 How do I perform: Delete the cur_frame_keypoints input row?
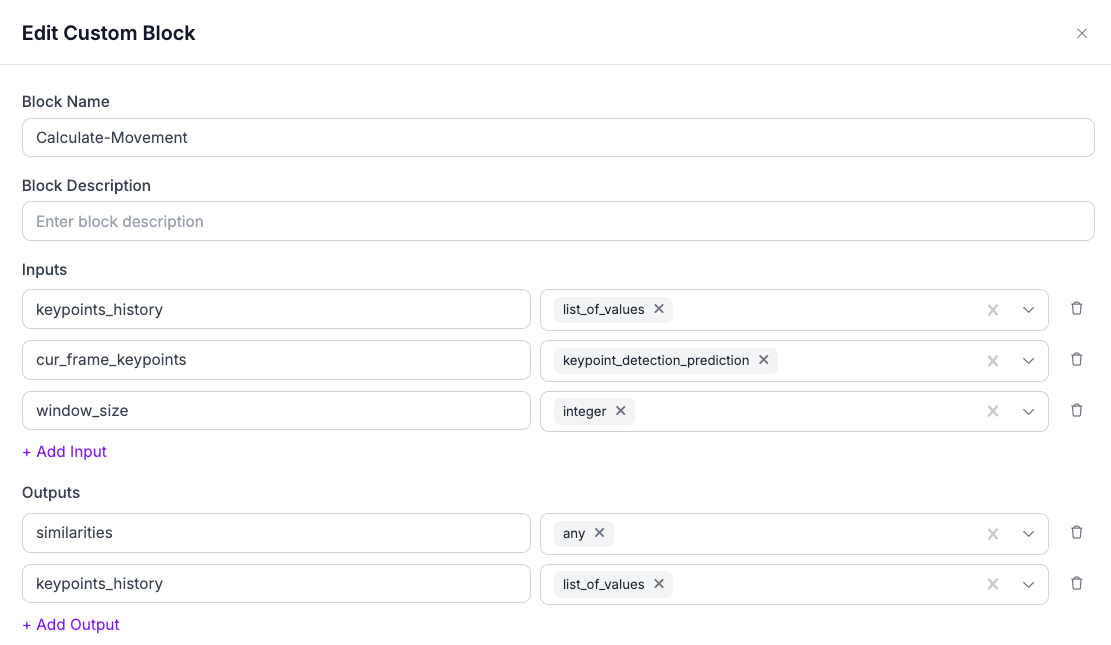coord(1076,359)
